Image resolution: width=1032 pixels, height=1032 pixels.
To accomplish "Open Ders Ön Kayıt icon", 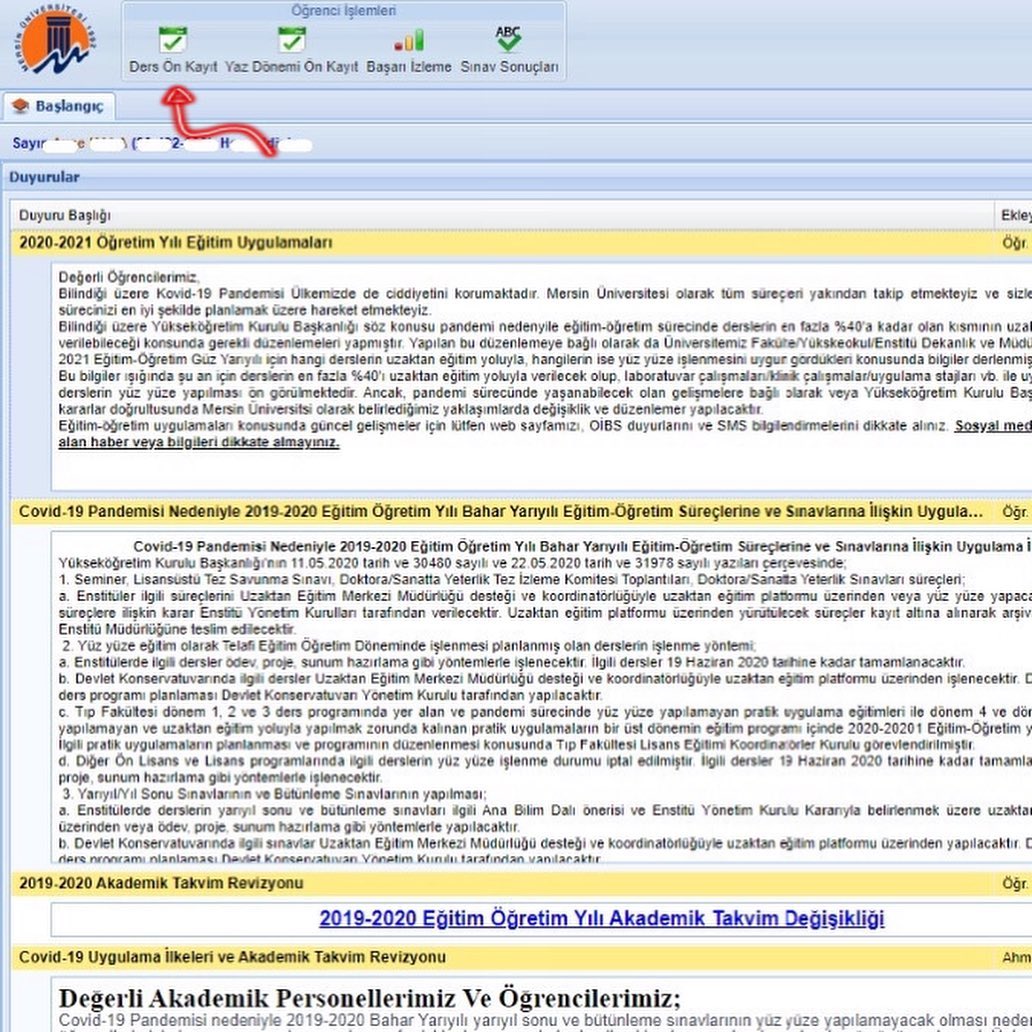I will pyautogui.click(x=172, y=39).
